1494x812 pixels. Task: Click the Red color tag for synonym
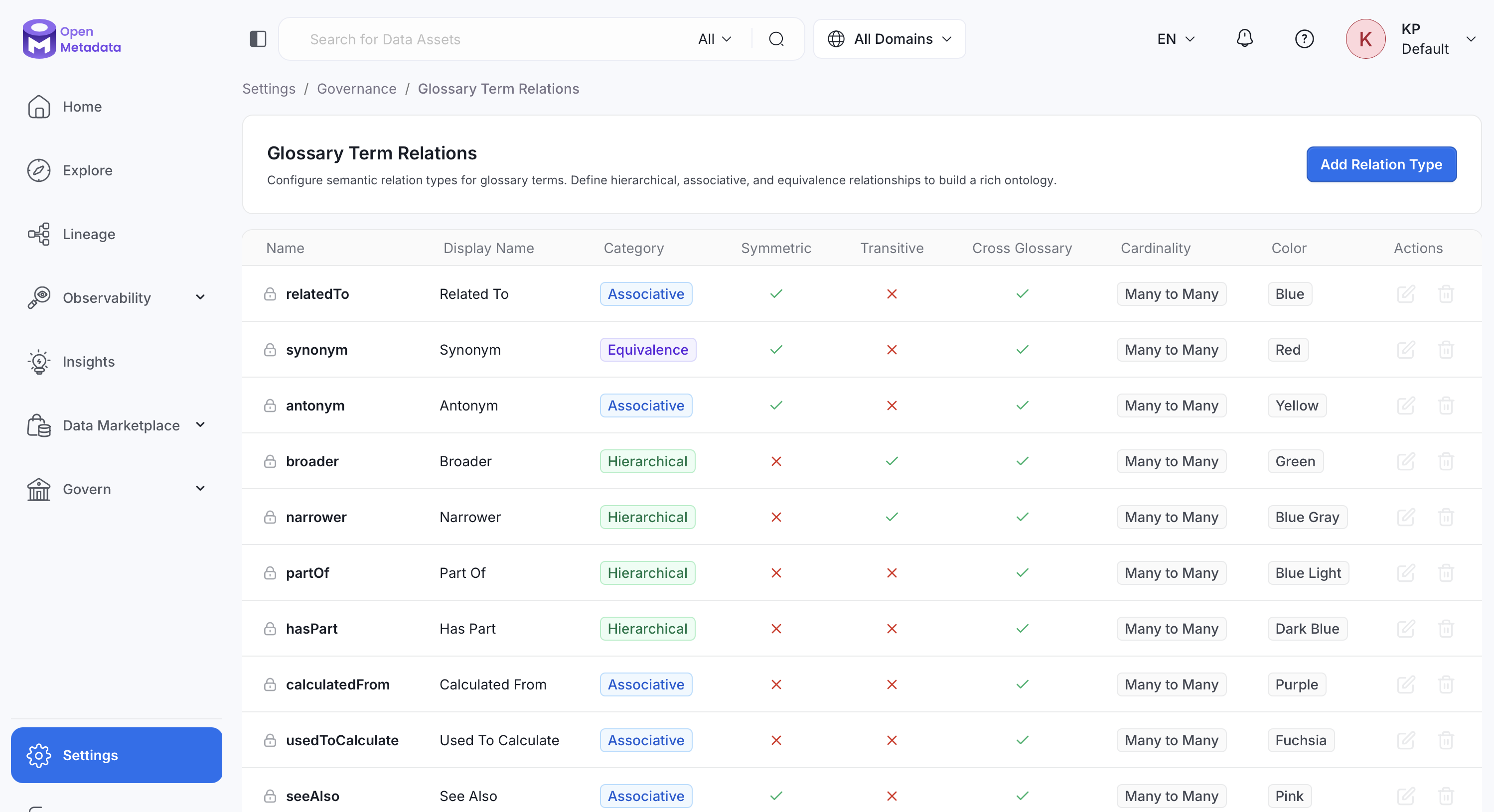coord(1288,350)
